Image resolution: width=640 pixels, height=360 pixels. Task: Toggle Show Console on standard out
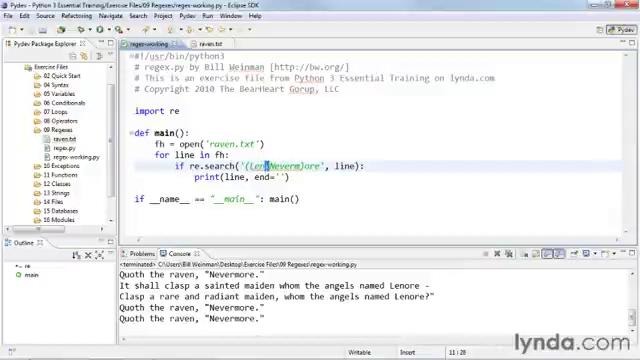point(547,254)
